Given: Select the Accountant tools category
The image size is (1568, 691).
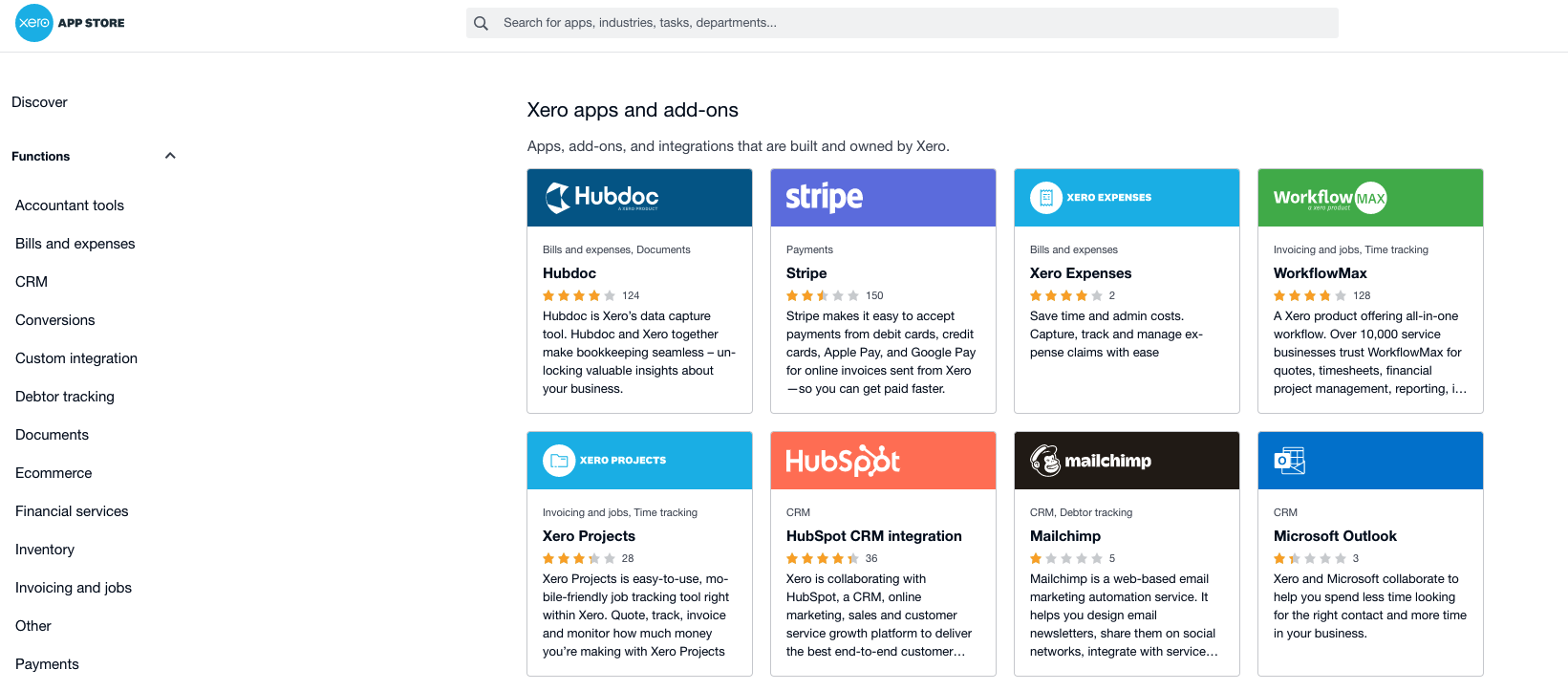Looking at the screenshot, I should tap(70, 205).
